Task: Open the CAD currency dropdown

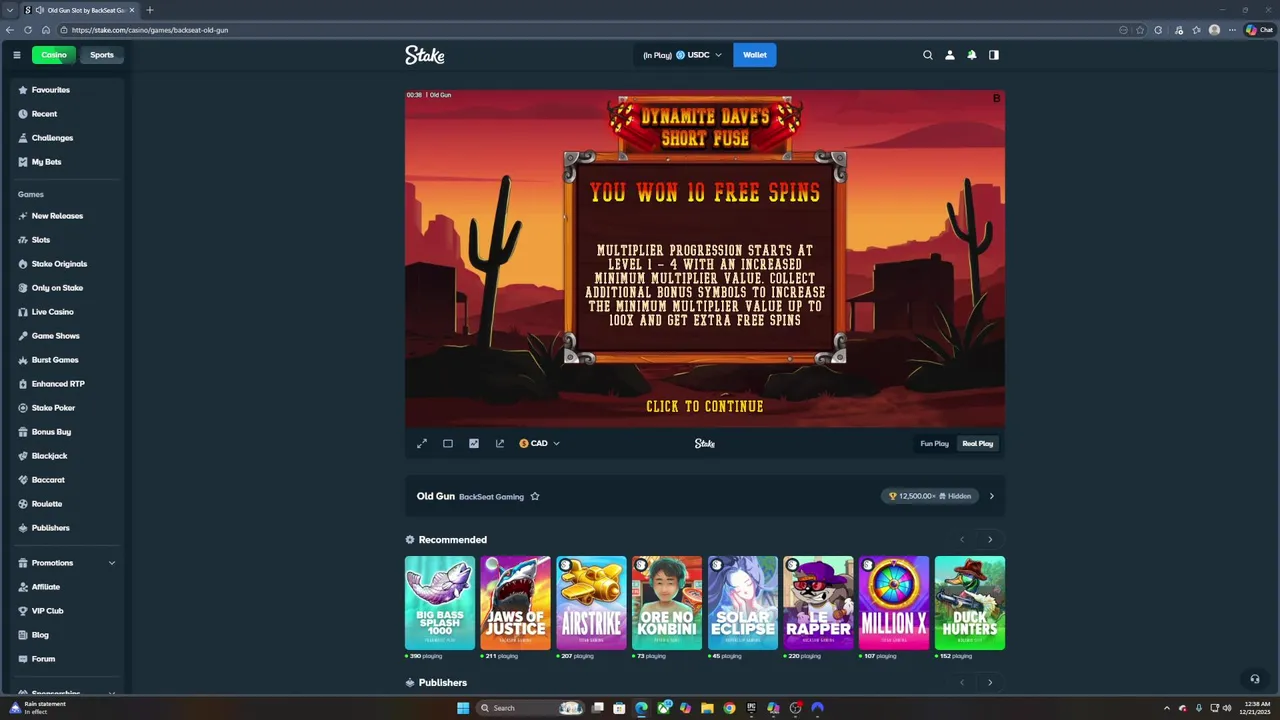Action: coord(539,443)
